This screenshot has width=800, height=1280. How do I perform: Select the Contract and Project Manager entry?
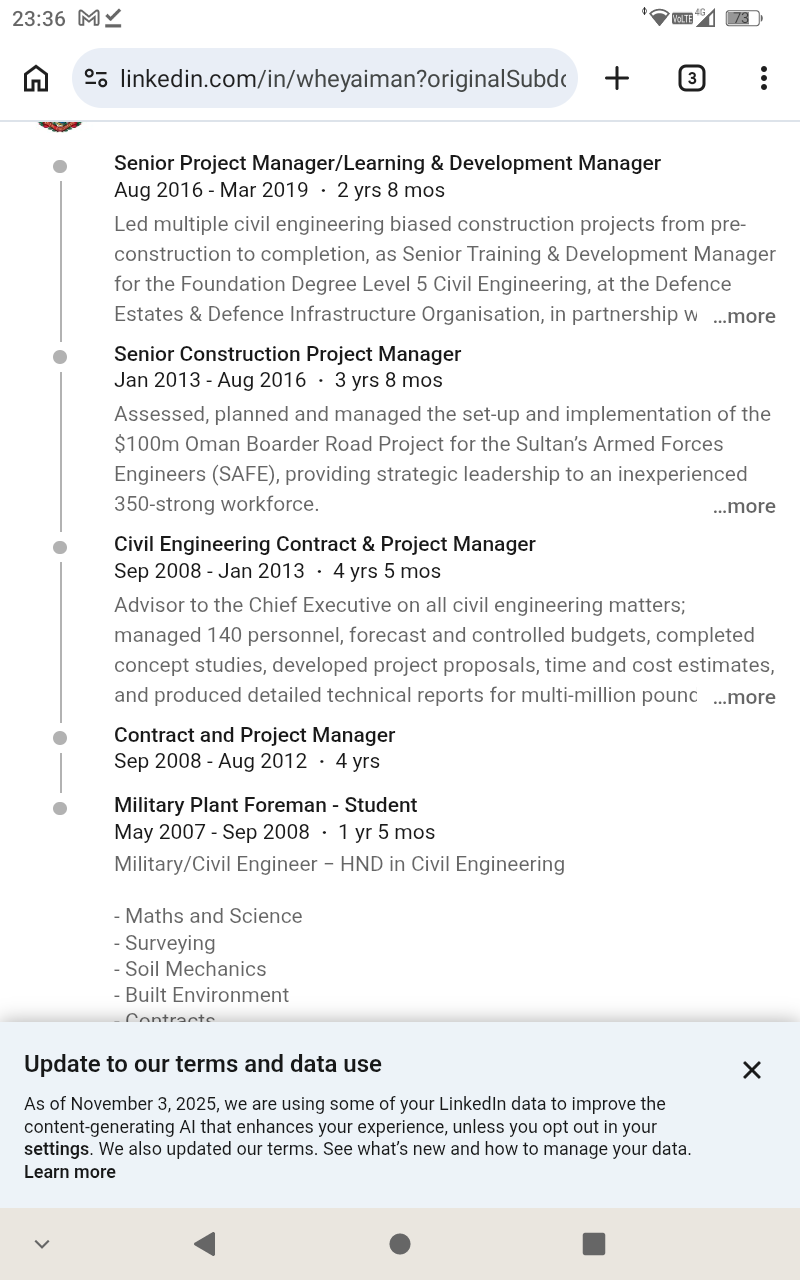tap(254, 735)
